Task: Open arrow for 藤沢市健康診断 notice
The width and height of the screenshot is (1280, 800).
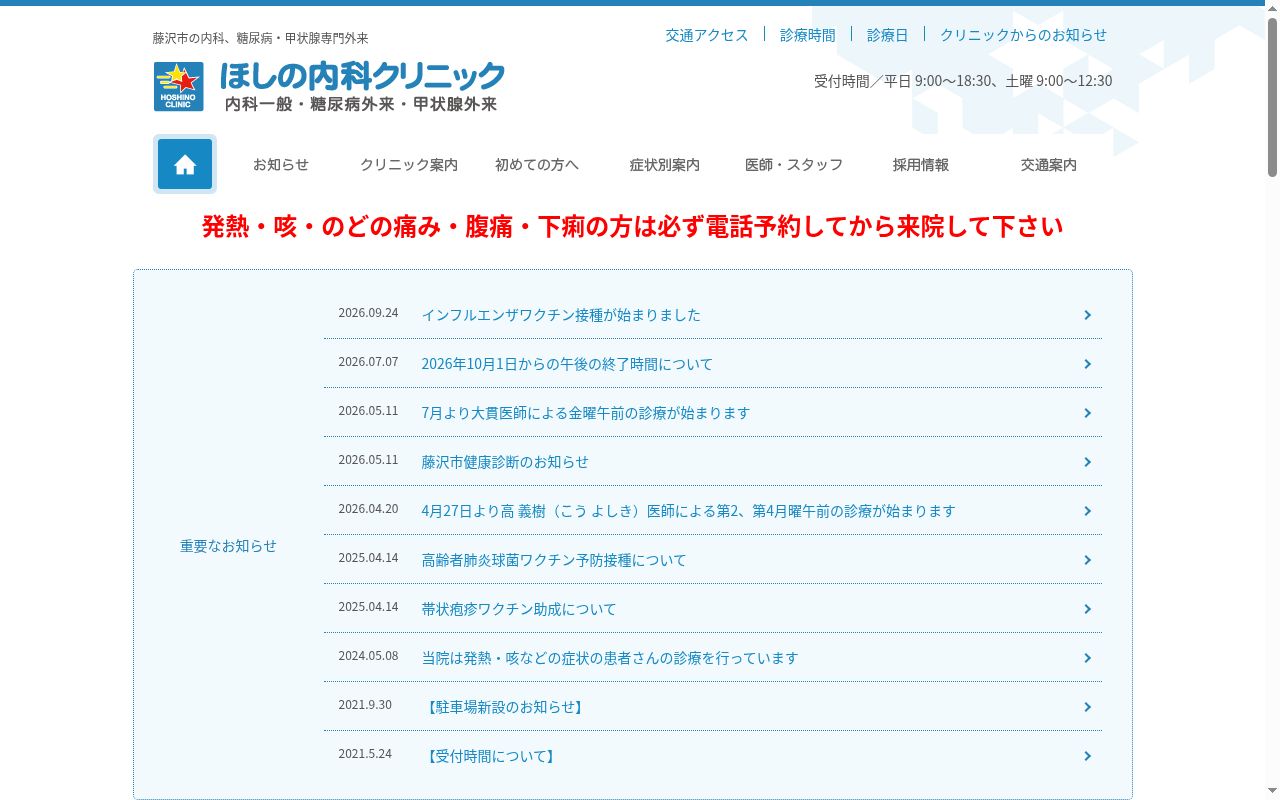Action: coord(1087,462)
